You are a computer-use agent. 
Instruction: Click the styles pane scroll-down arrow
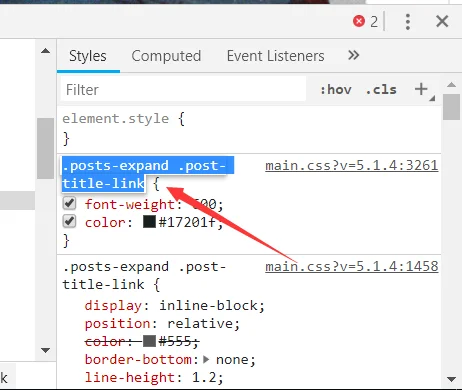pyautogui.click(x=452, y=379)
